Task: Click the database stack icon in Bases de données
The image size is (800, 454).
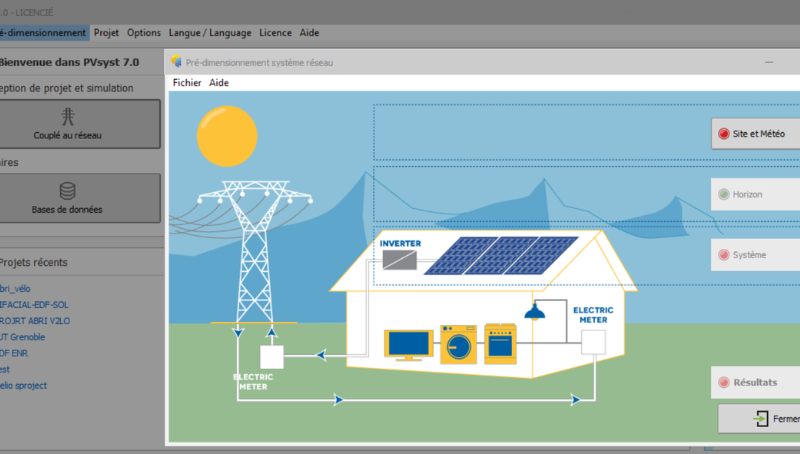Action: click(x=68, y=190)
